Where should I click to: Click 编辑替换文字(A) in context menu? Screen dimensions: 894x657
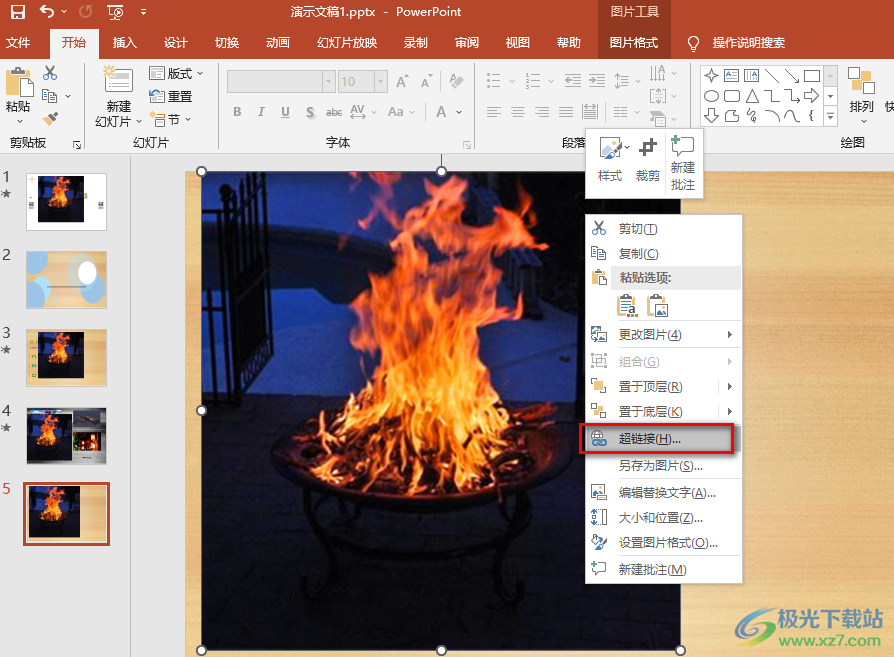pyautogui.click(x=664, y=492)
